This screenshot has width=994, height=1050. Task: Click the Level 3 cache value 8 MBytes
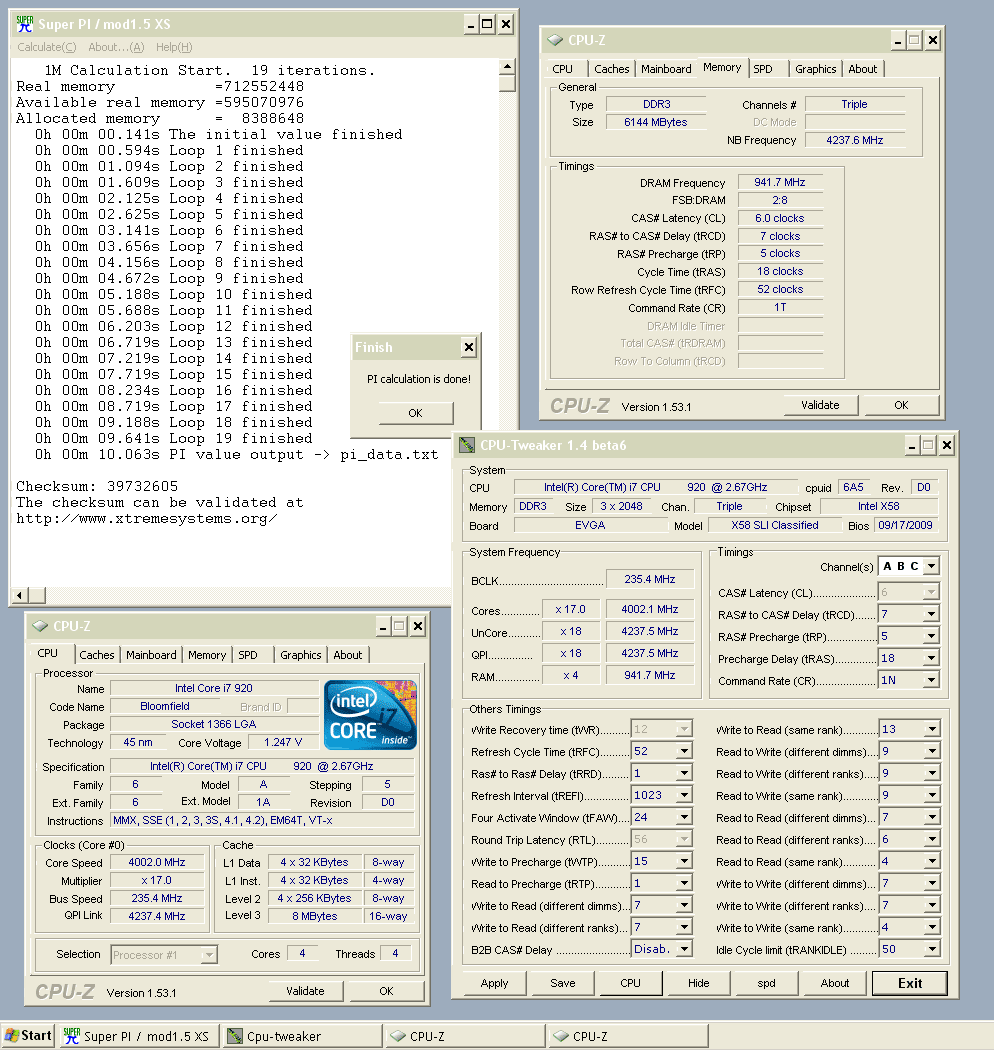click(x=315, y=916)
